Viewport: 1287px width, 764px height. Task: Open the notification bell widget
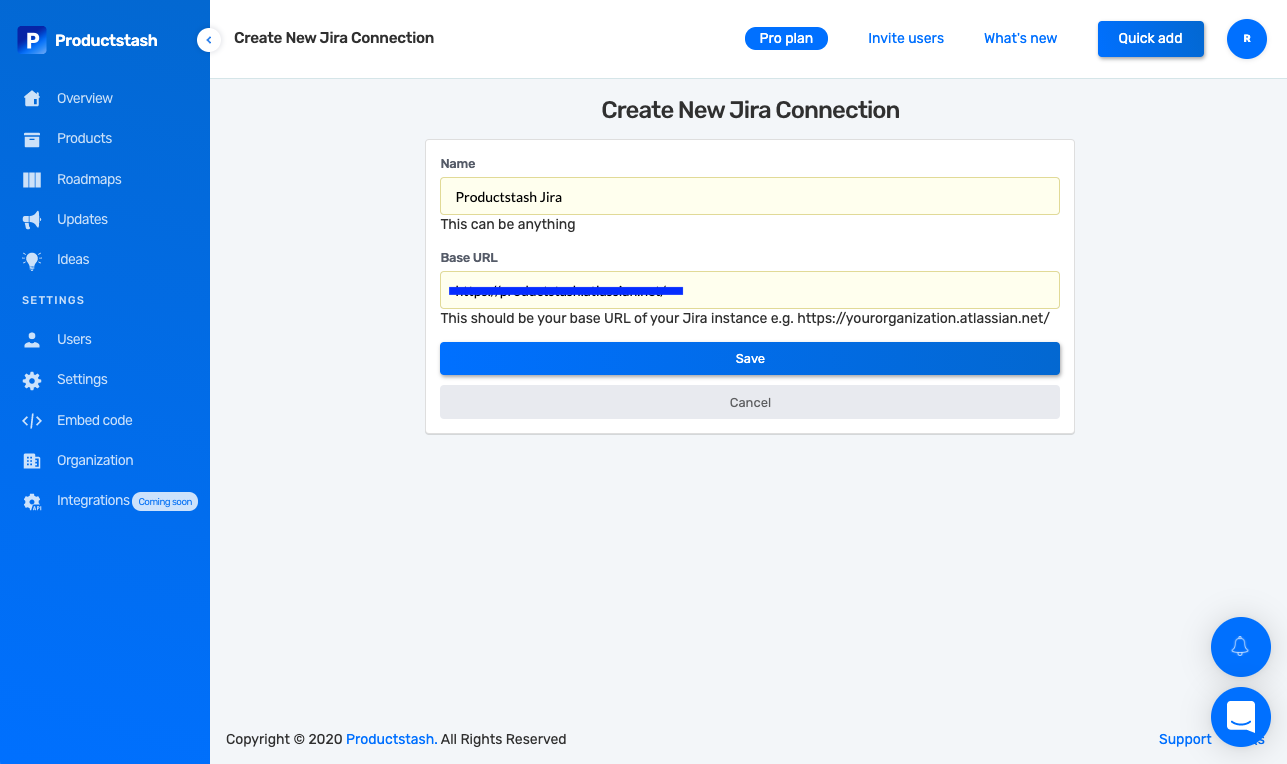1240,647
